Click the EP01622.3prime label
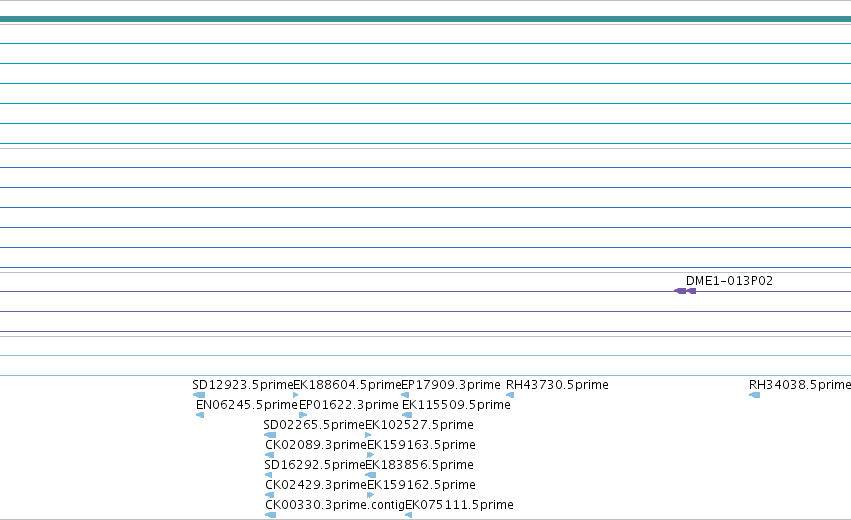This screenshot has height=520, width=851. (x=349, y=405)
